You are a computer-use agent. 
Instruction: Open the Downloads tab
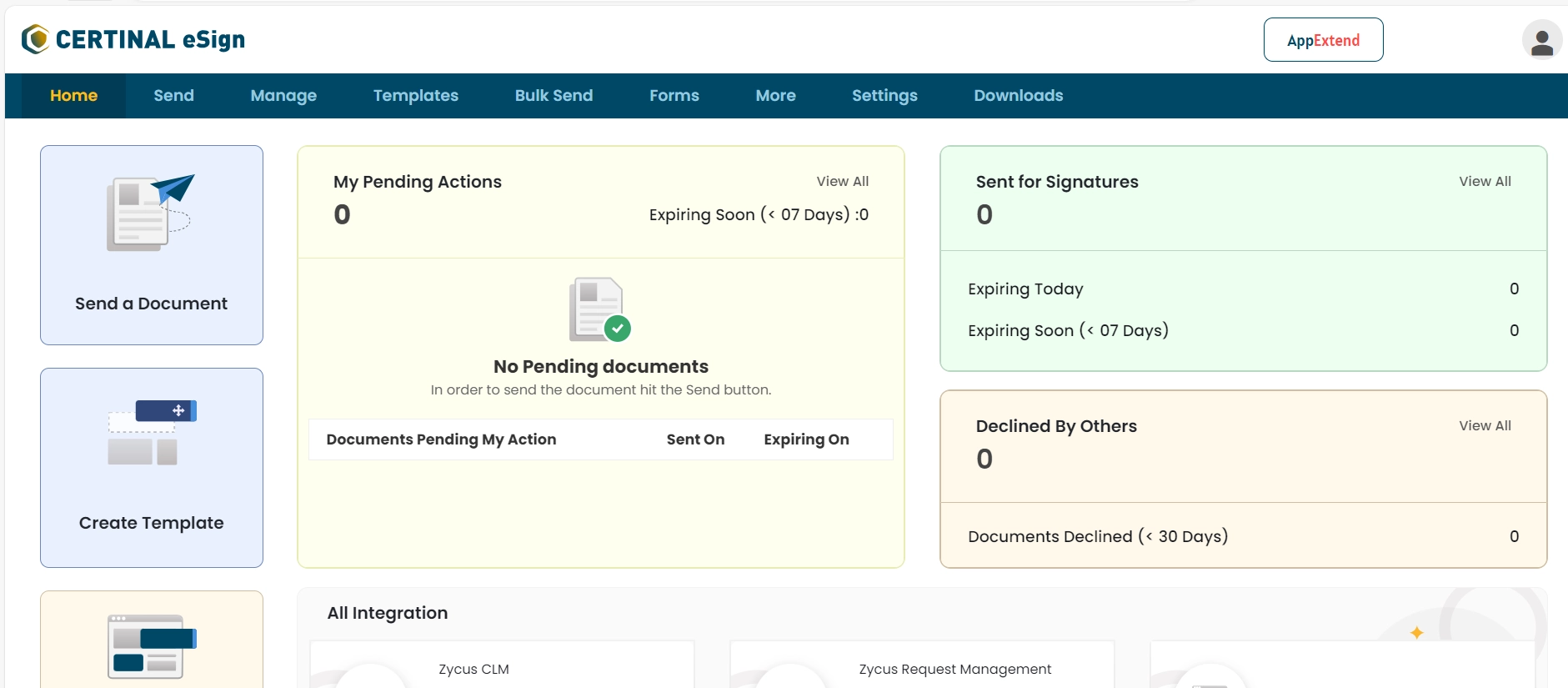pos(1018,96)
